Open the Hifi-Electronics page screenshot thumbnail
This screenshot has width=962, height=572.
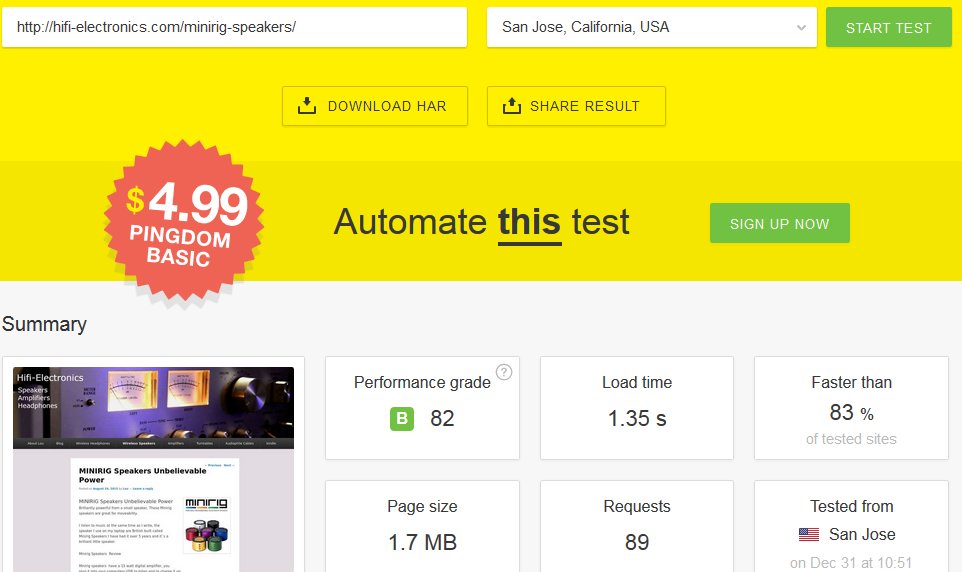point(153,470)
